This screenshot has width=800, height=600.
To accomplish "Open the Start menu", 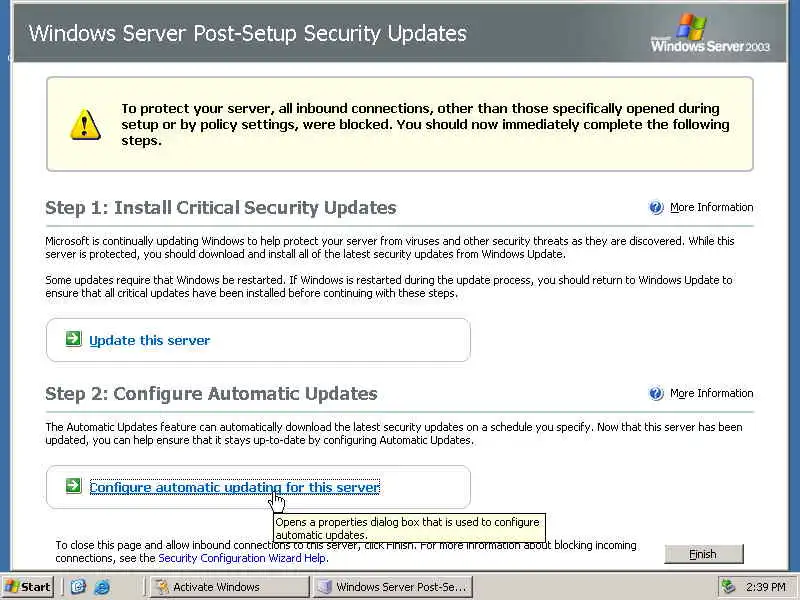I will coord(28,587).
